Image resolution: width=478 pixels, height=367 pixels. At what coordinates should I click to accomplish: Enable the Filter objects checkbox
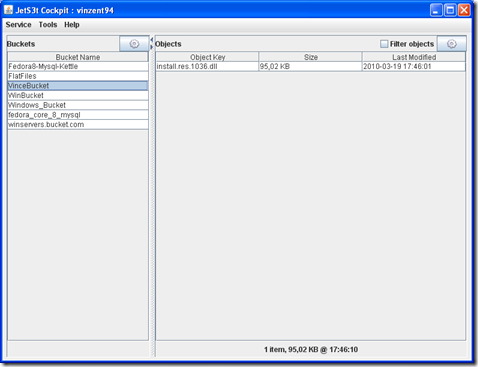coord(384,44)
